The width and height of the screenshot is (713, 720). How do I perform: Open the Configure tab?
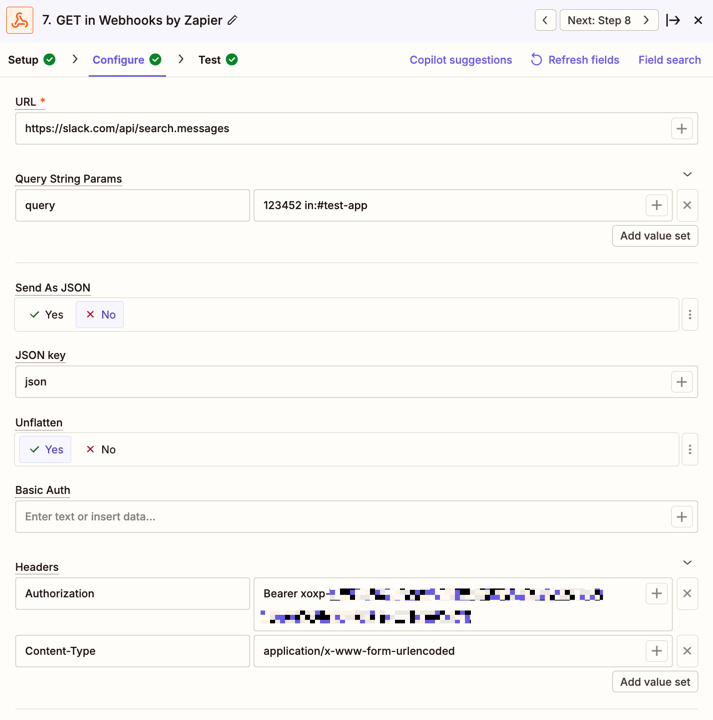pyautogui.click(x=127, y=60)
